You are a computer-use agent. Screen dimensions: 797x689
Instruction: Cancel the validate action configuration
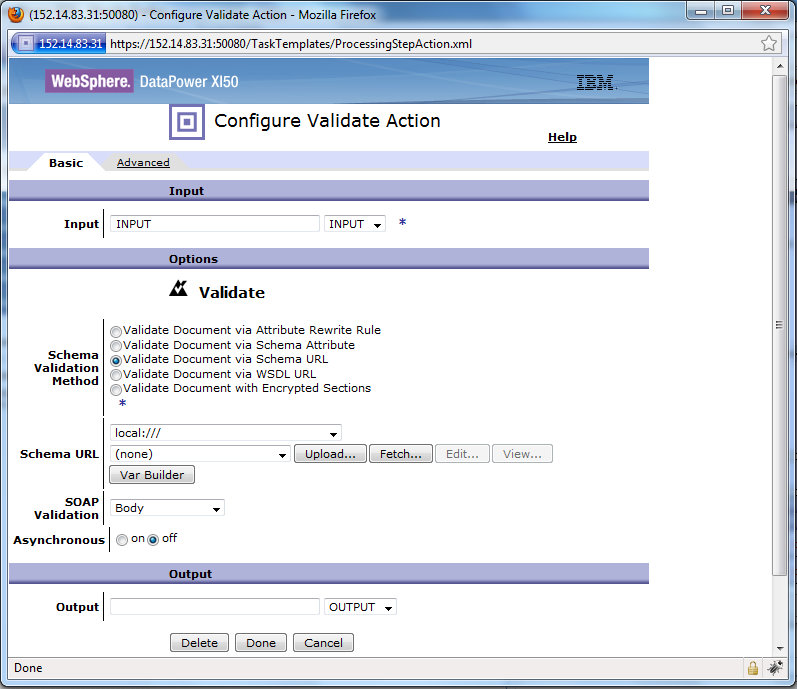click(323, 643)
